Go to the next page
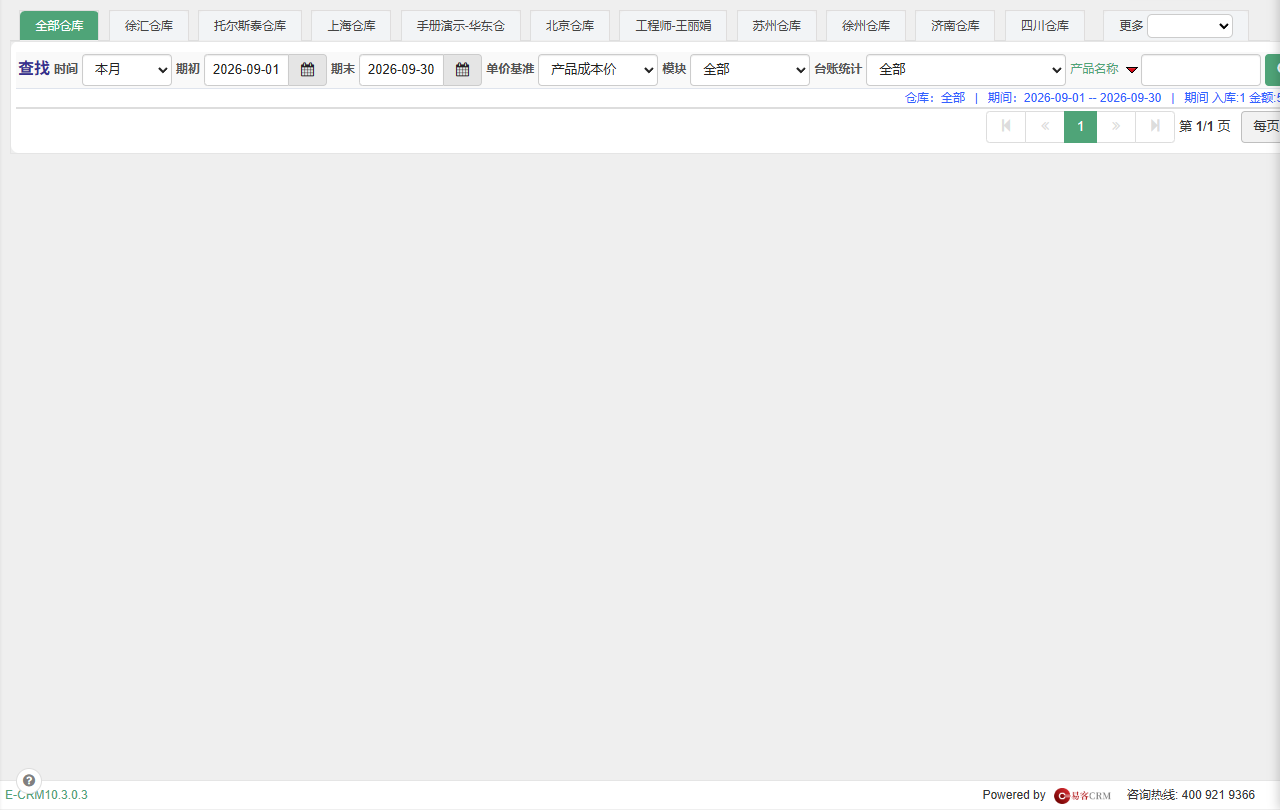The height and width of the screenshot is (810, 1280). [1116, 127]
